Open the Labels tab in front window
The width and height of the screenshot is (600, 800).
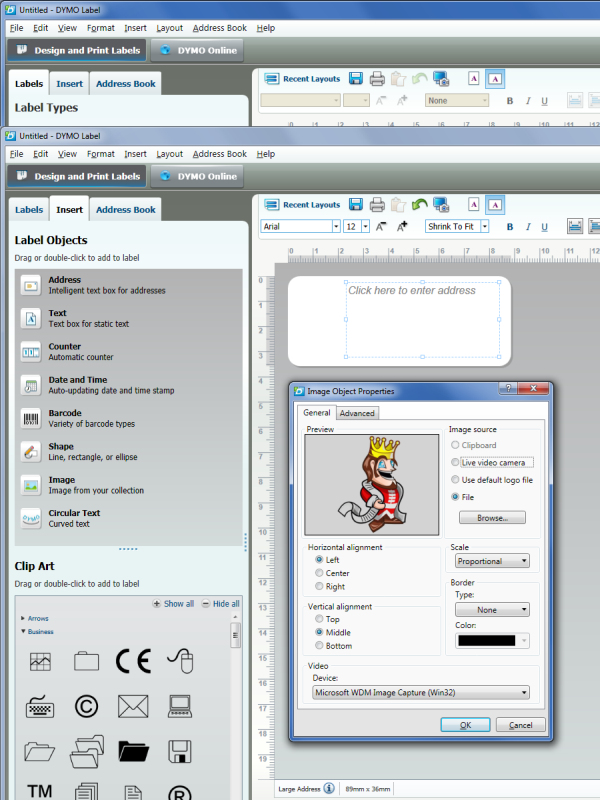coord(29,210)
